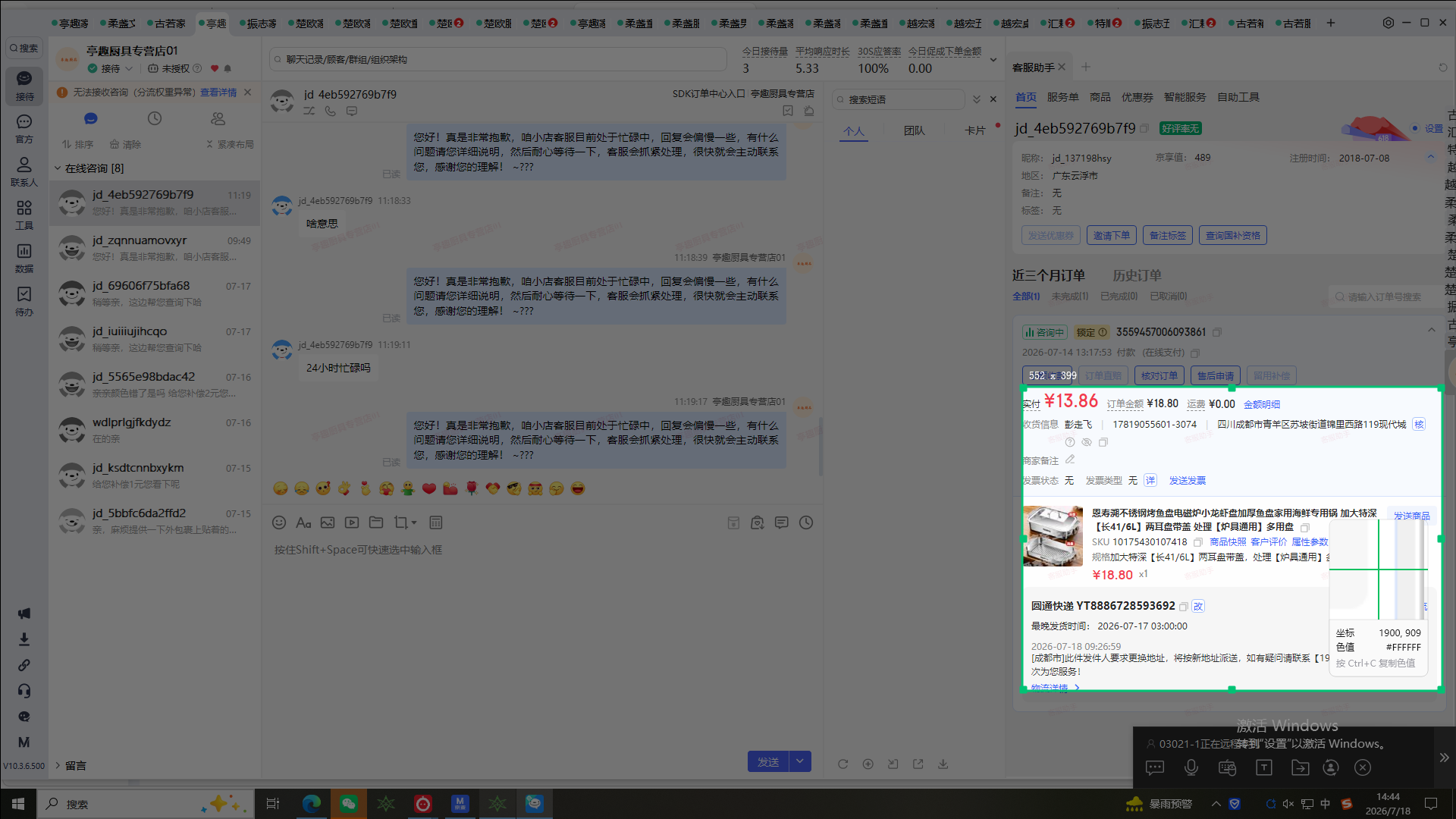Open the 金额明细 link

(x=1261, y=404)
